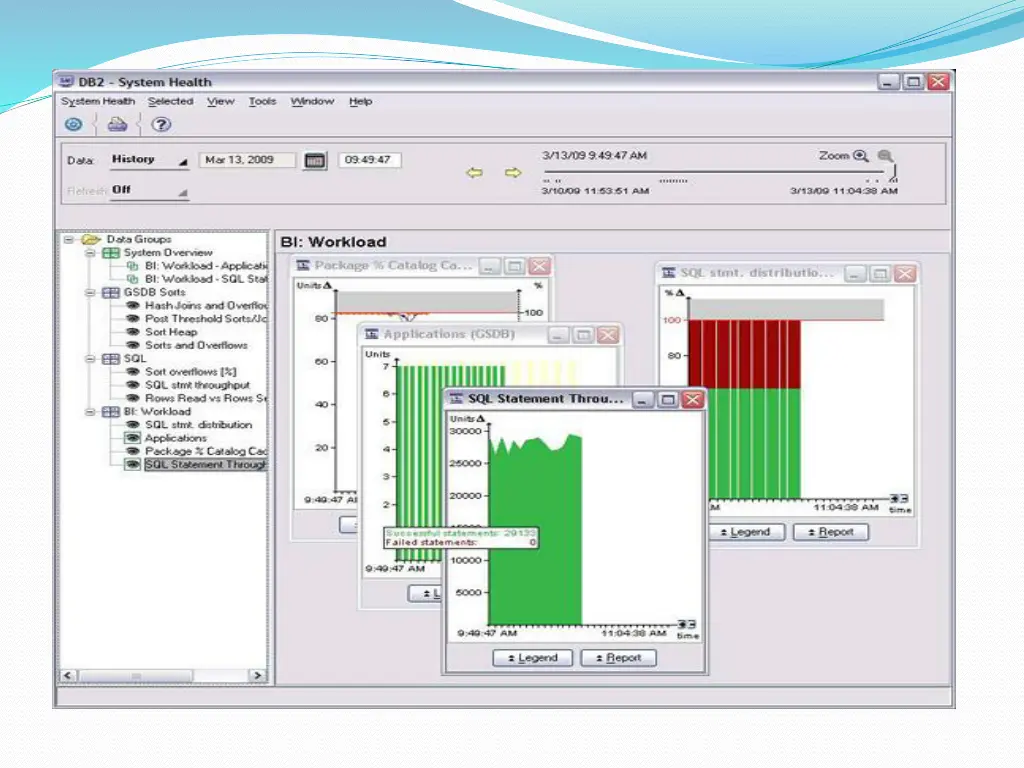Screen dimensions: 1024x768
Task: Click the Applications (GSDB) window title icon
Action: 372,334
